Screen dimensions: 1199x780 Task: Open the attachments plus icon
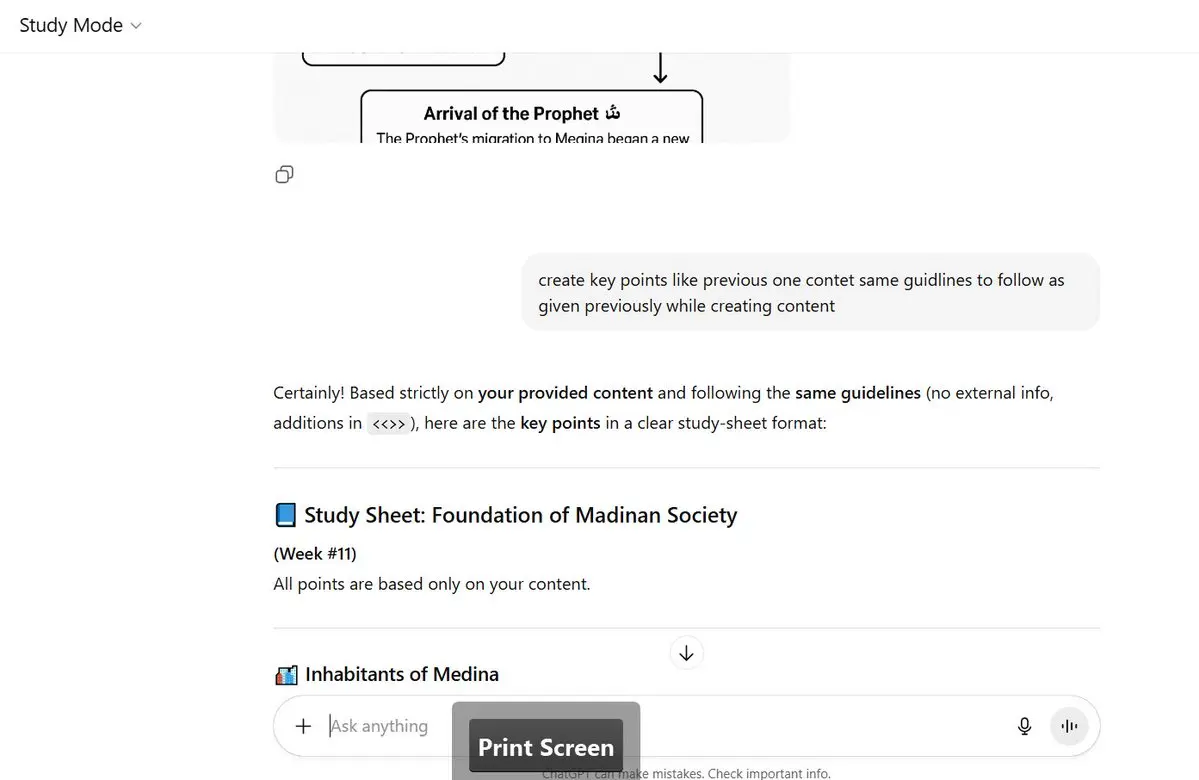pyautogui.click(x=304, y=726)
